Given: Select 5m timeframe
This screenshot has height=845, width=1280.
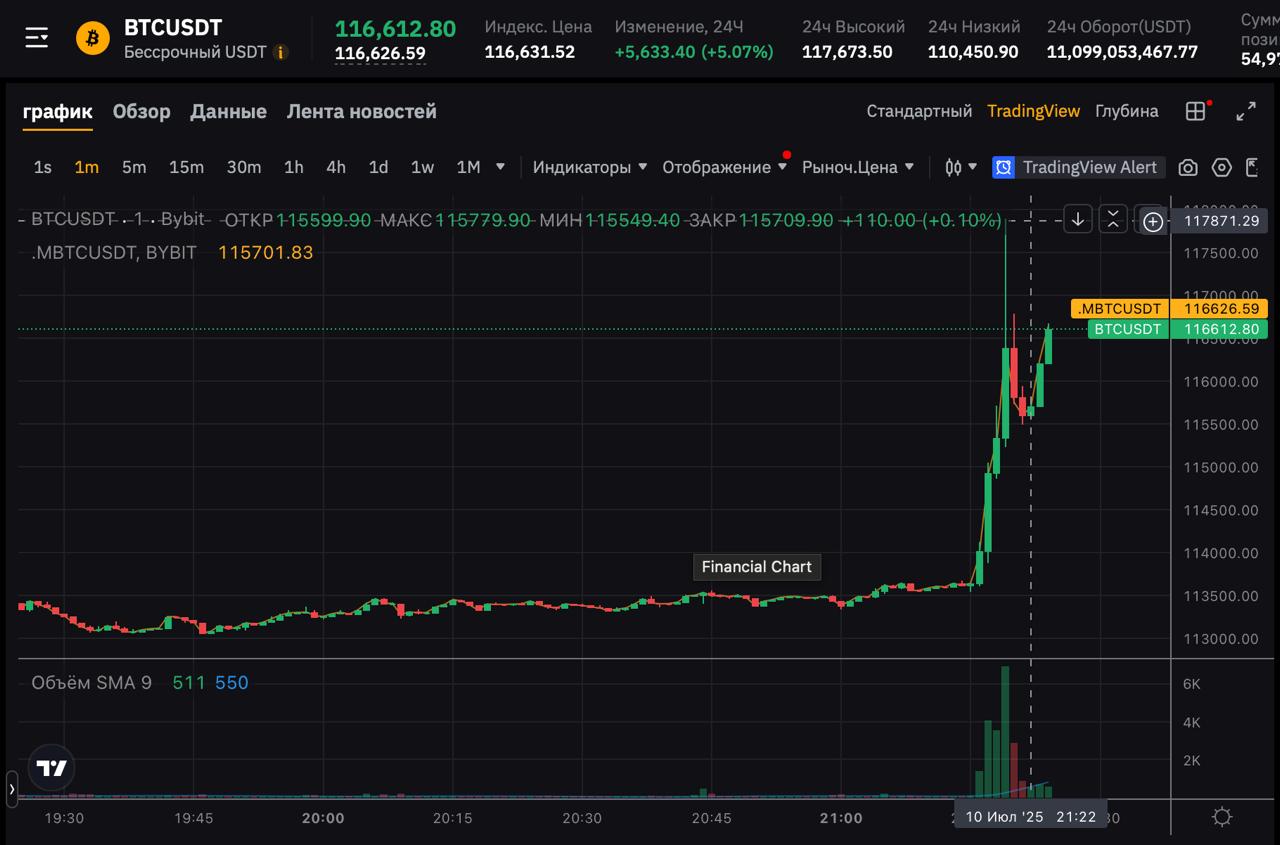Looking at the screenshot, I should (134, 167).
